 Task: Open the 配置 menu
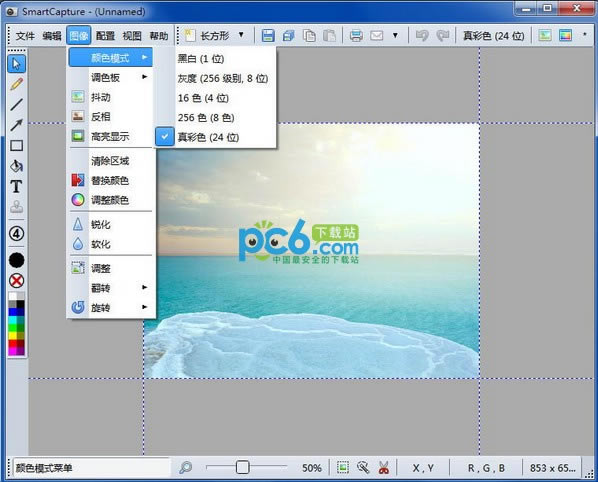click(105, 36)
